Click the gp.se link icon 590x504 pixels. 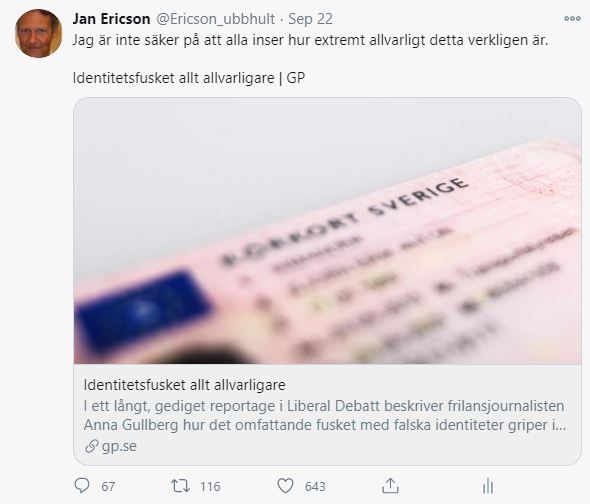pos(91,446)
